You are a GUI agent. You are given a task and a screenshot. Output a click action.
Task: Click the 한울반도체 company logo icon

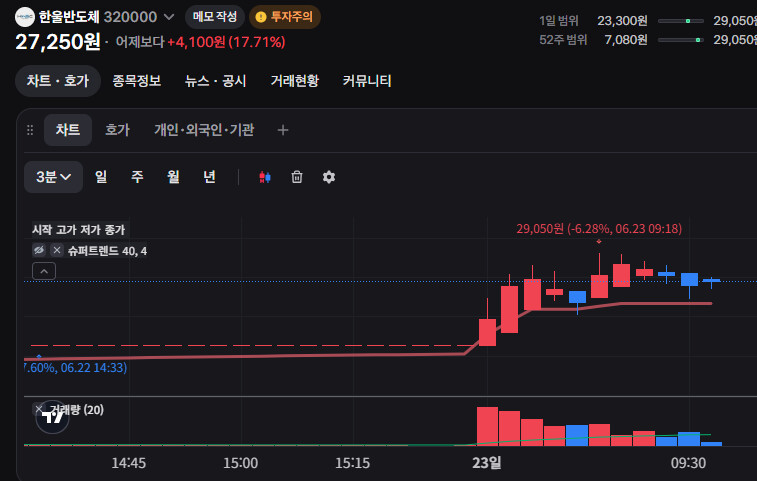pos(25,17)
